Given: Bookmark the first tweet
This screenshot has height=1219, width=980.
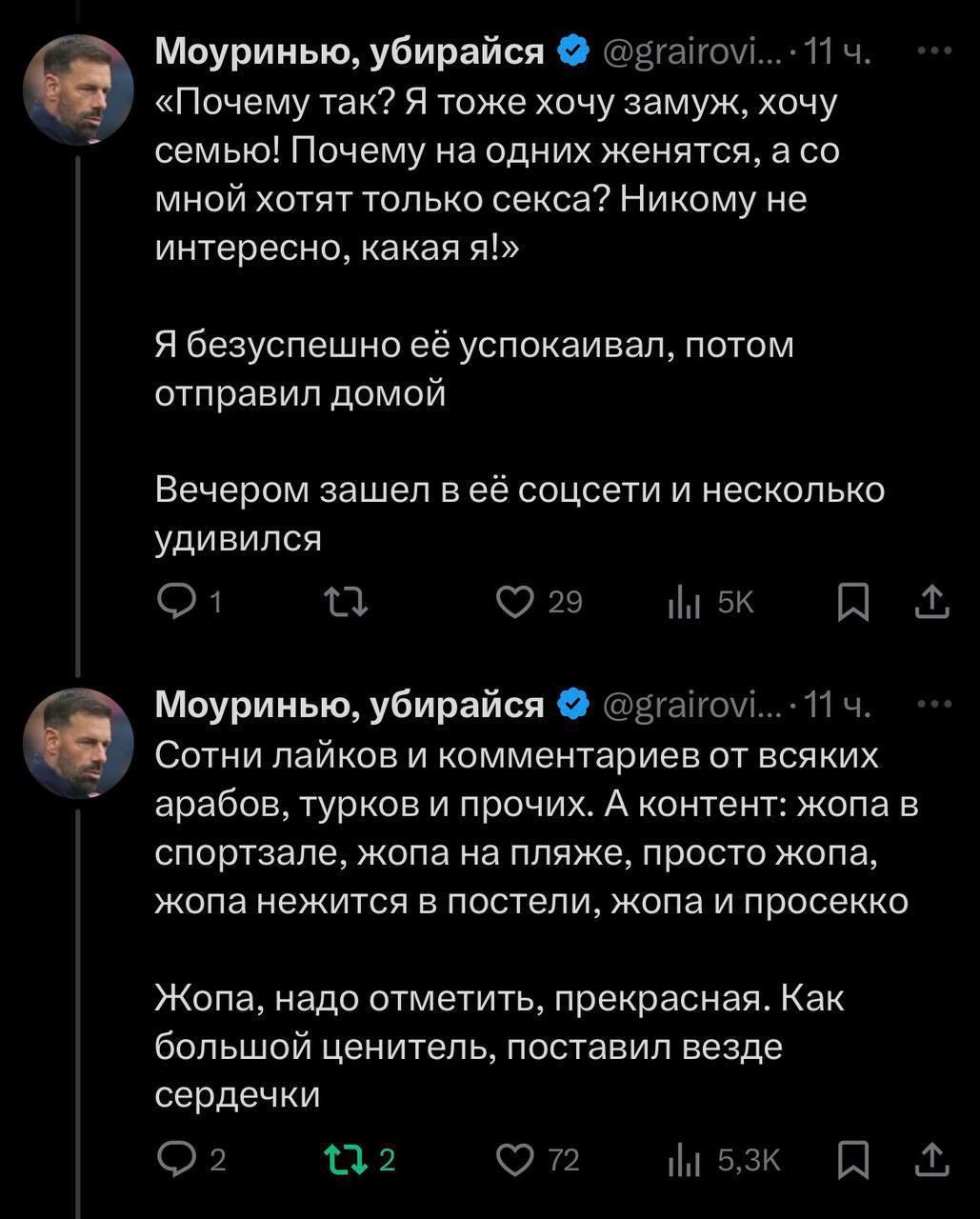Looking at the screenshot, I should click(x=852, y=602).
